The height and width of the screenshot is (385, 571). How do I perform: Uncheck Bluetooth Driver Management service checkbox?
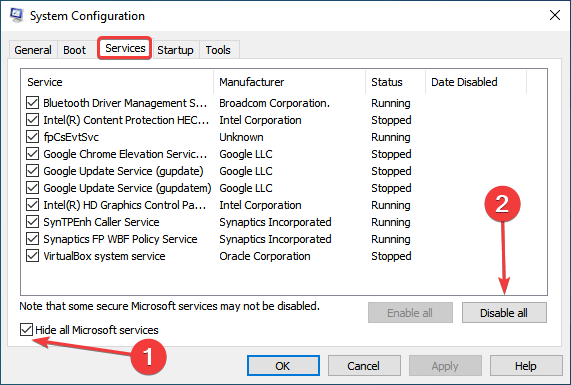(32, 103)
